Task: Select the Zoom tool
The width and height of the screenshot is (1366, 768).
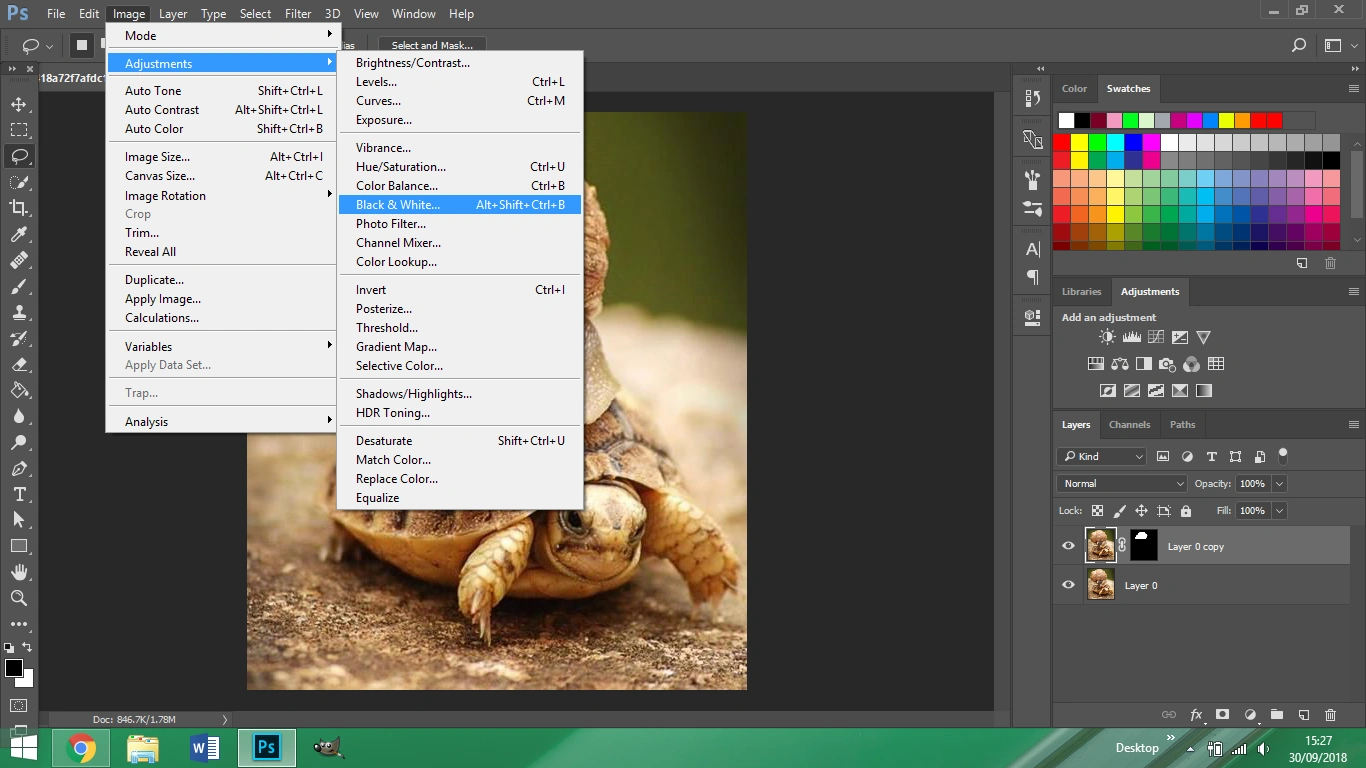Action: [x=19, y=598]
